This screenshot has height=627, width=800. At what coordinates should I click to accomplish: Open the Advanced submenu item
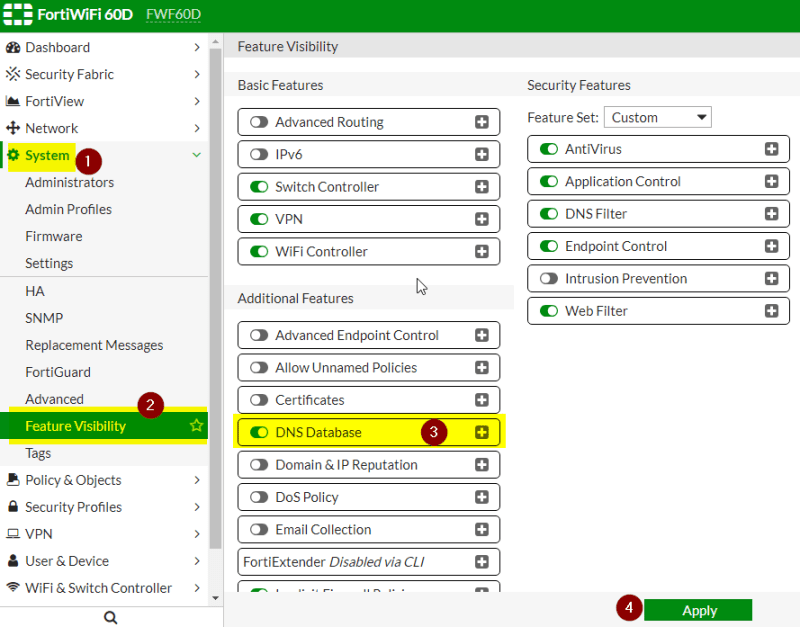(x=54, y=399)
